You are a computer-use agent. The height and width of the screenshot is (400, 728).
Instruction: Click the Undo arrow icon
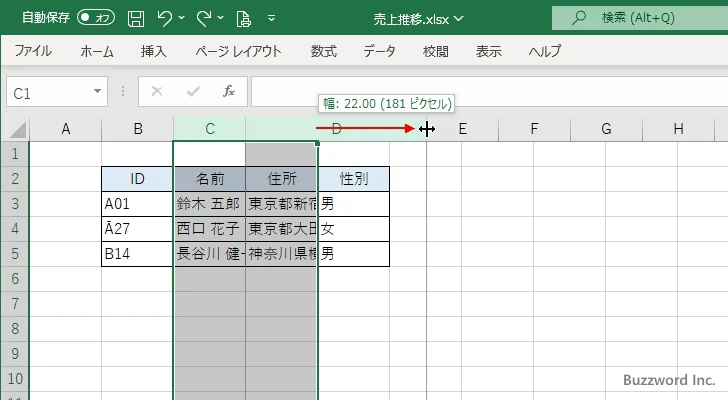point(164,18)
